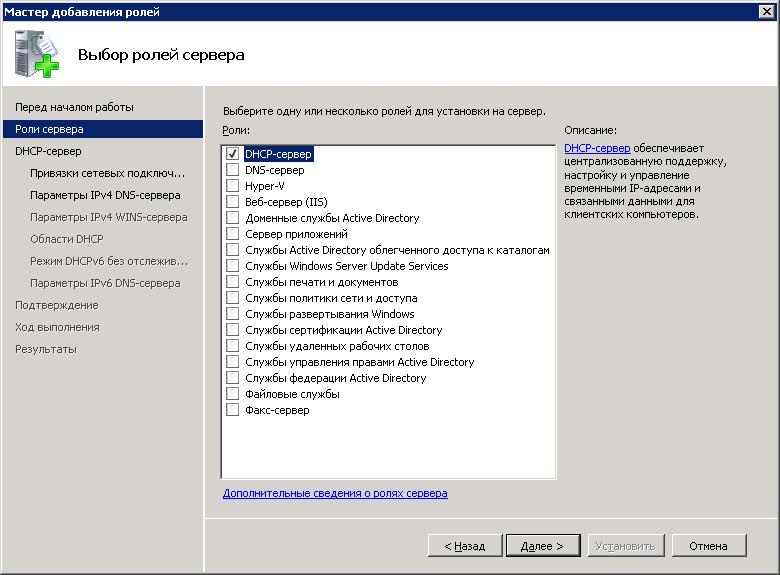Select Доменные службы Active Directory role label

332,218
